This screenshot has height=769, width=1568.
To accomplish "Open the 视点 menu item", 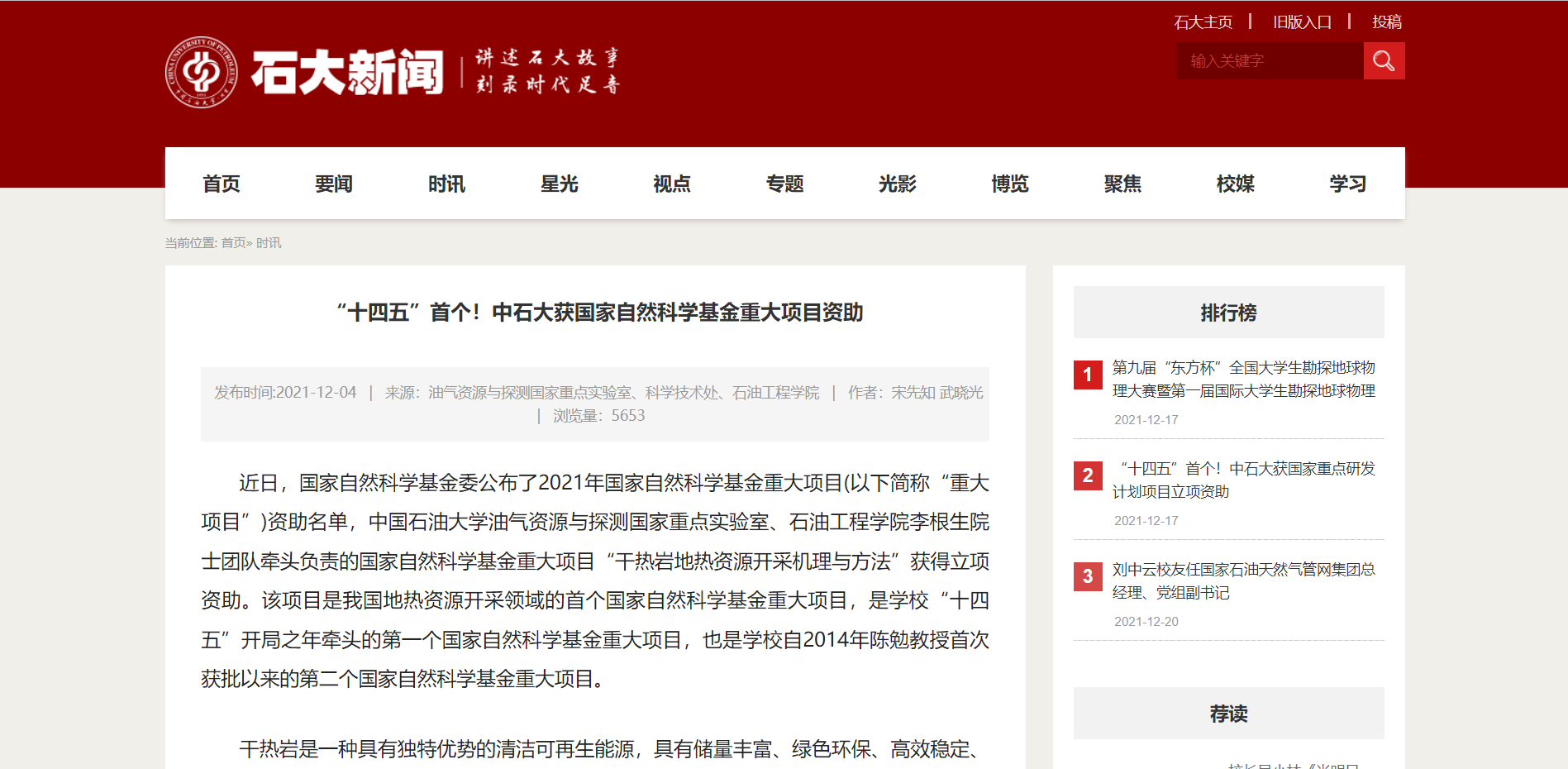I will 672,184.
